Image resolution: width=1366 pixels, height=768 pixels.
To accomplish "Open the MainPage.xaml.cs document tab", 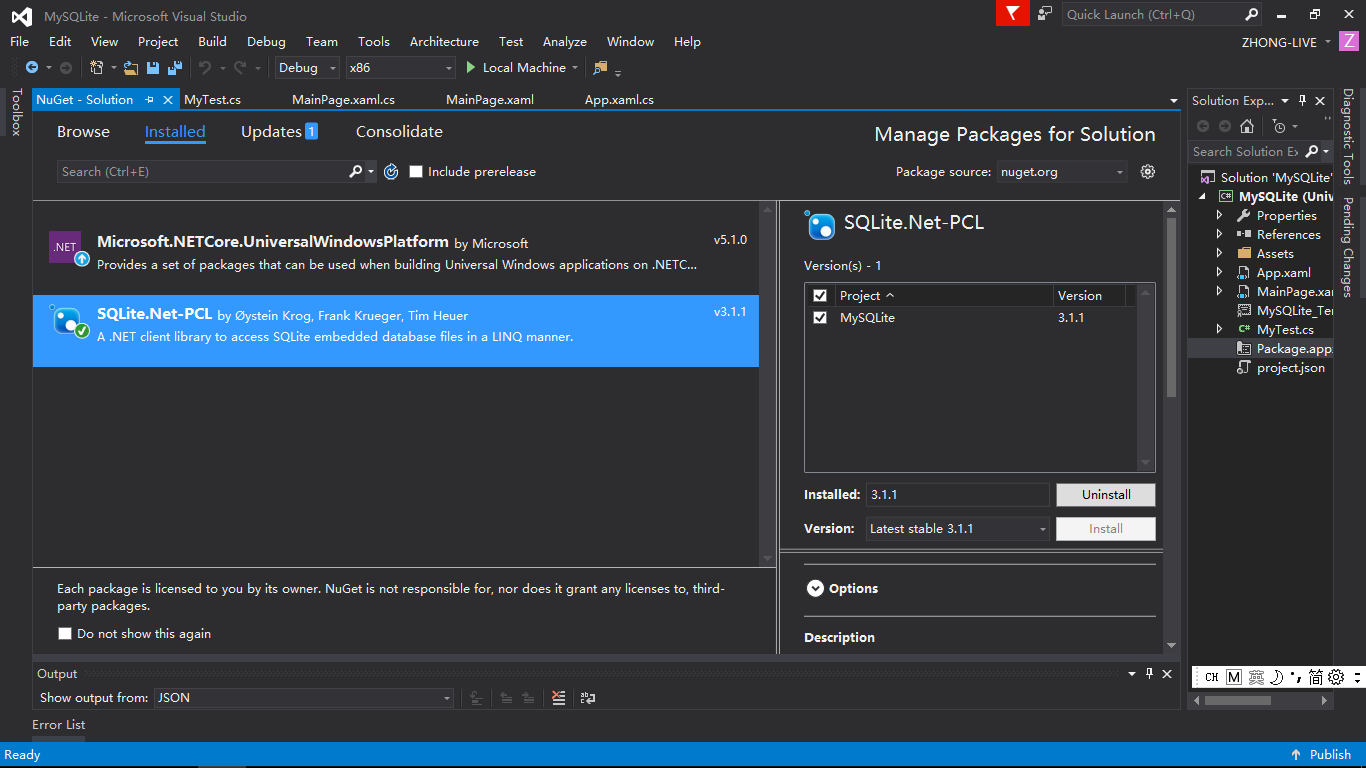I will (x=343, y=100).
